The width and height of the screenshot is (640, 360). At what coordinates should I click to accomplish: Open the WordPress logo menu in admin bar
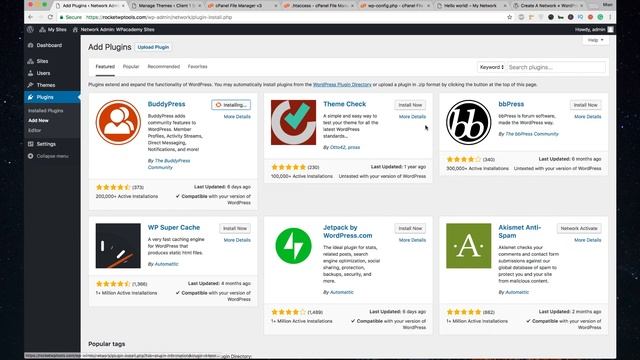tap(30, 29)
